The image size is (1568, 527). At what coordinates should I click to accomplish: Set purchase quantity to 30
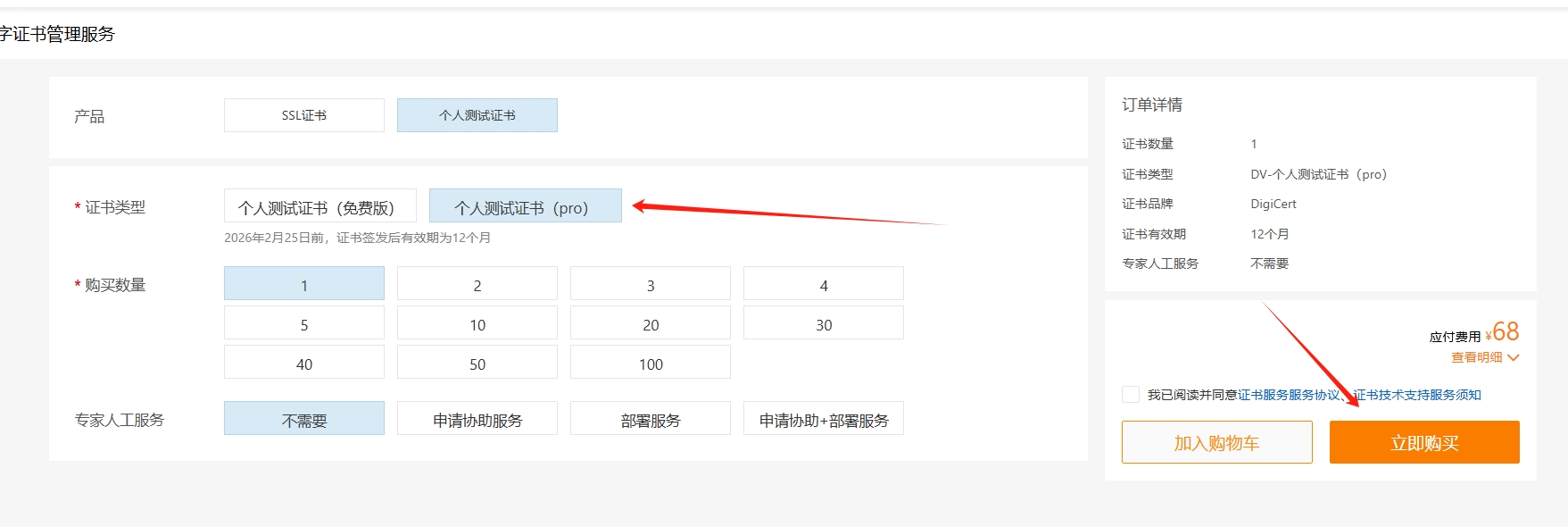pyautogui.click(x=823, y=323)
